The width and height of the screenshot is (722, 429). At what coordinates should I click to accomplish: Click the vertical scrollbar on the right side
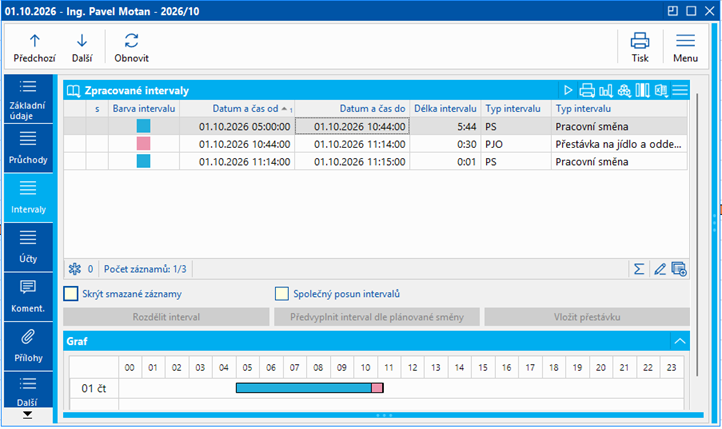[697, 235]
